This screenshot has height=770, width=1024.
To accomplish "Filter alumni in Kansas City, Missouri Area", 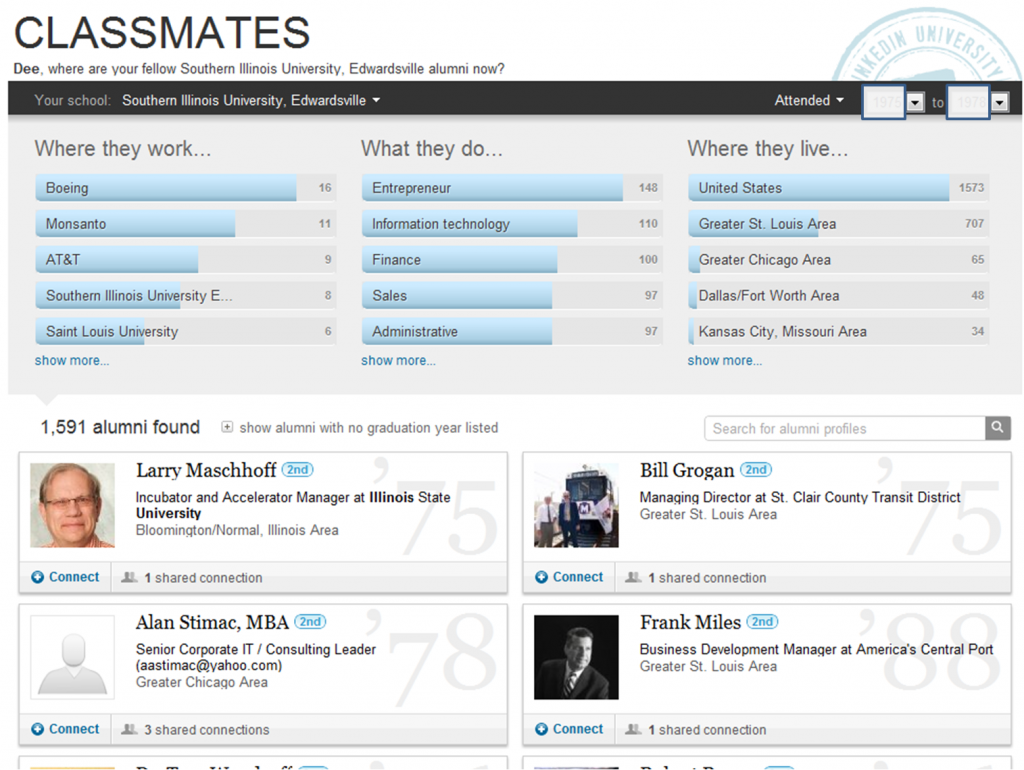I will tap(839, 332).
